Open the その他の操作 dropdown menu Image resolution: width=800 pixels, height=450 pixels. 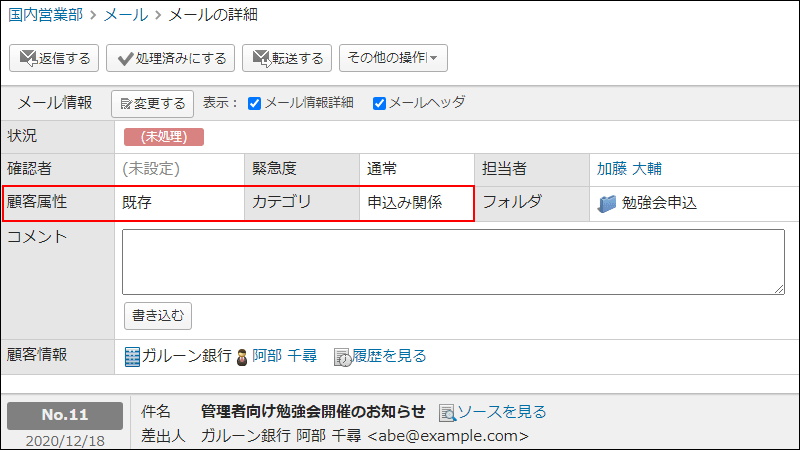tap(393, 58)
